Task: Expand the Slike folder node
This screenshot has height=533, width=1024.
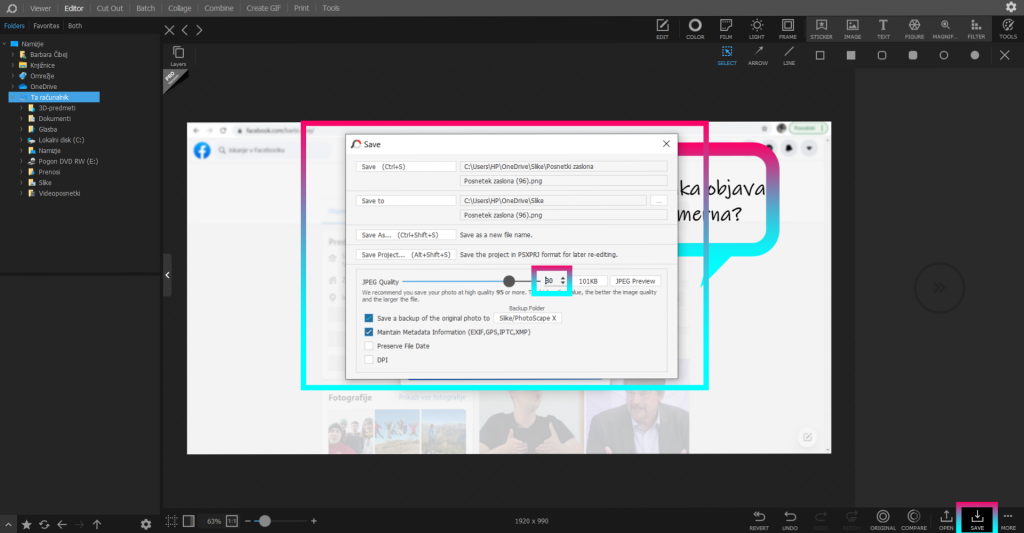Action: click(x=22, y=183)
